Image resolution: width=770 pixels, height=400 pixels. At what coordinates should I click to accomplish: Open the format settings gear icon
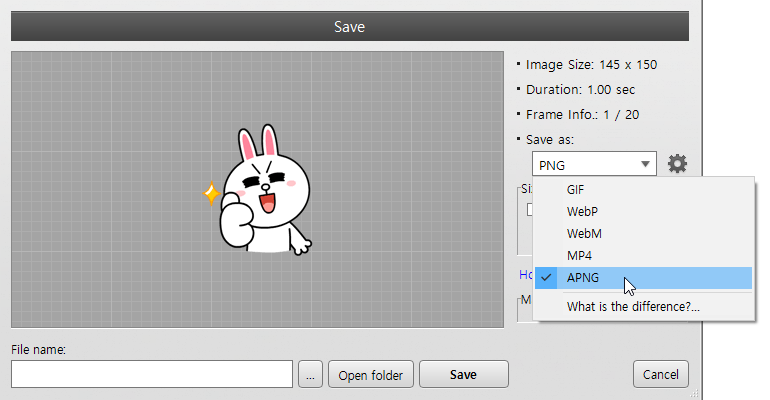677,164
